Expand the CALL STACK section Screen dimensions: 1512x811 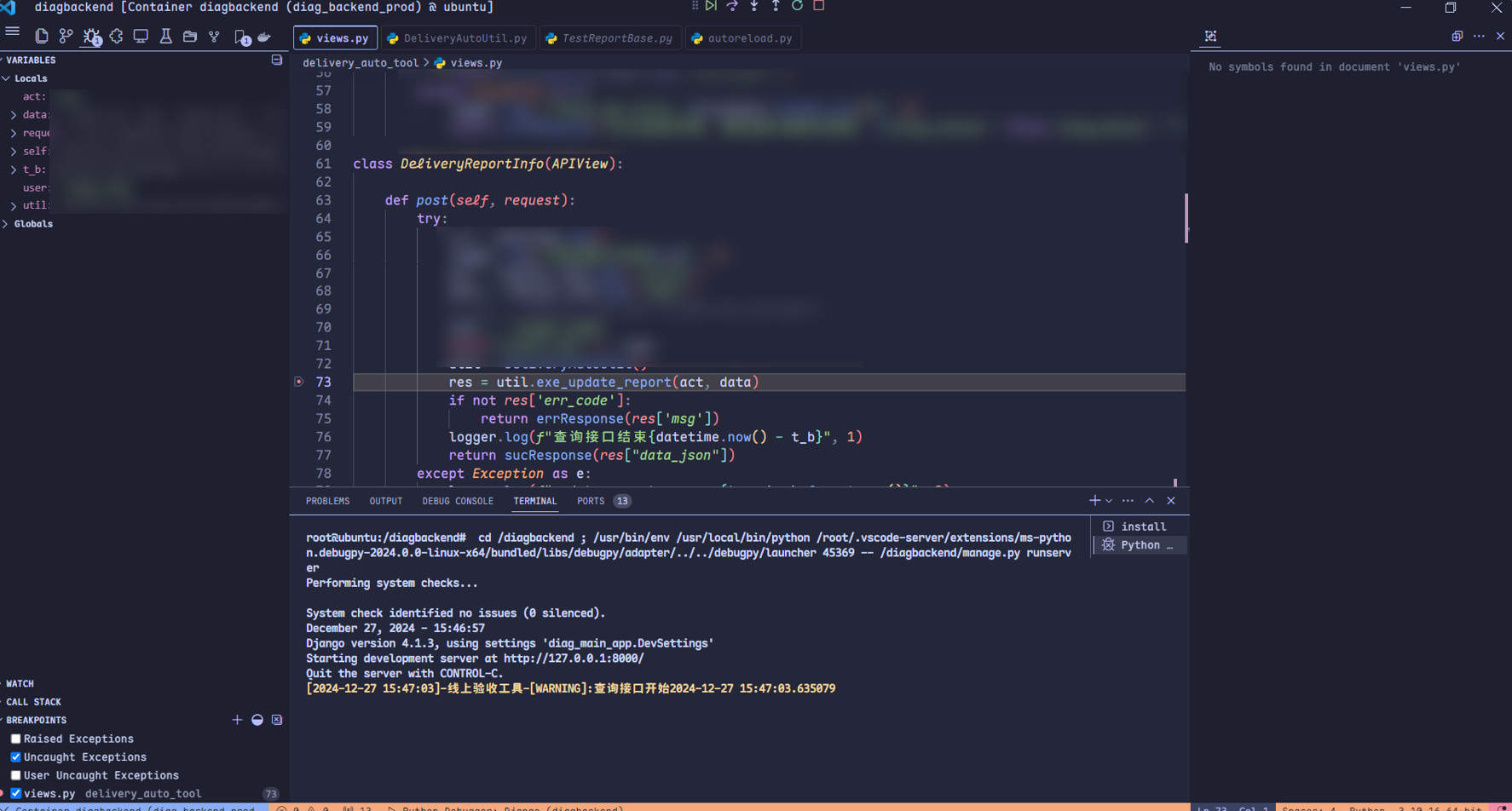[x=32, y=702]
